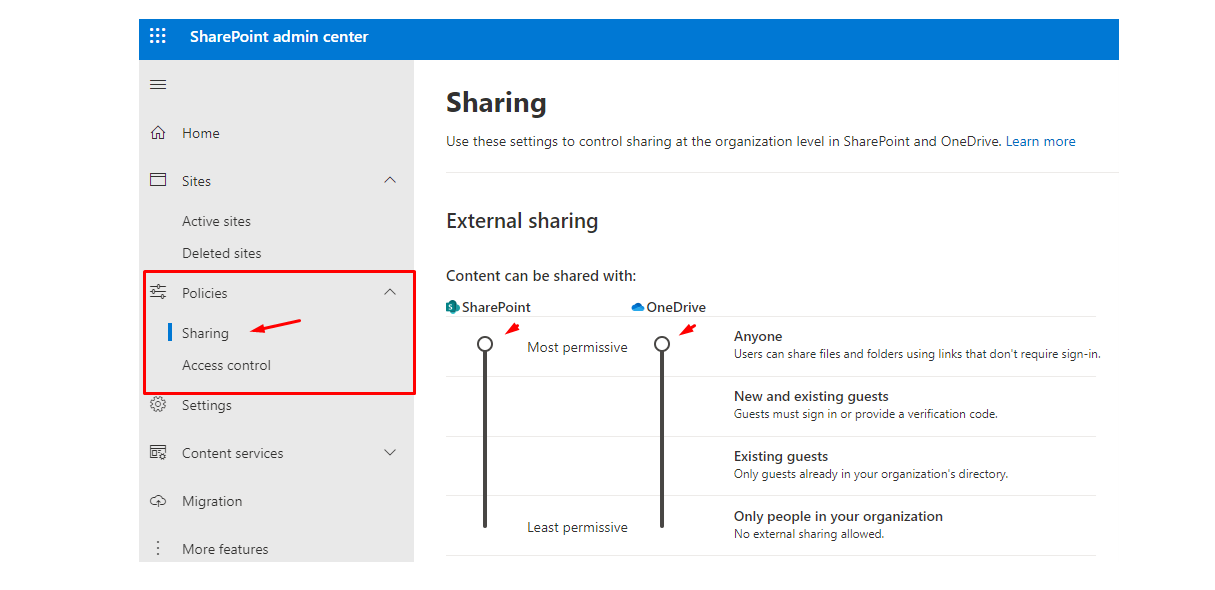Collapse the navigation hamburger menu
The height and width of the screenshot is (590, 1215).
point(158,85)
